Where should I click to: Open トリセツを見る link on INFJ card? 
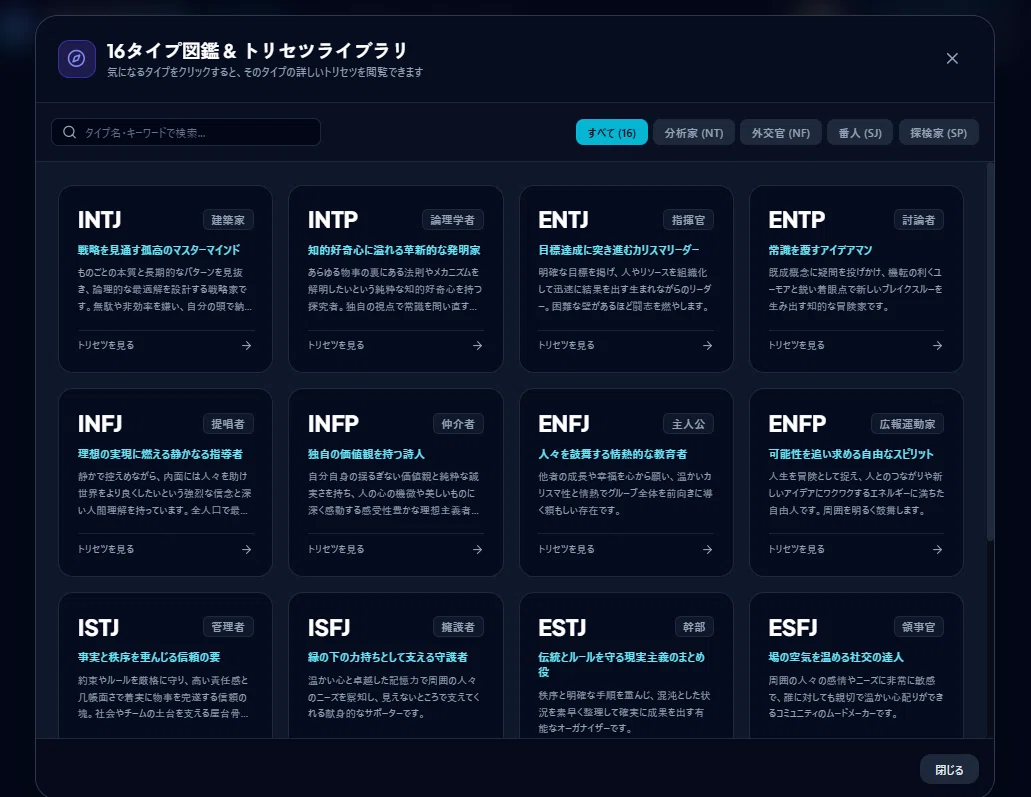tap(106, 549)
